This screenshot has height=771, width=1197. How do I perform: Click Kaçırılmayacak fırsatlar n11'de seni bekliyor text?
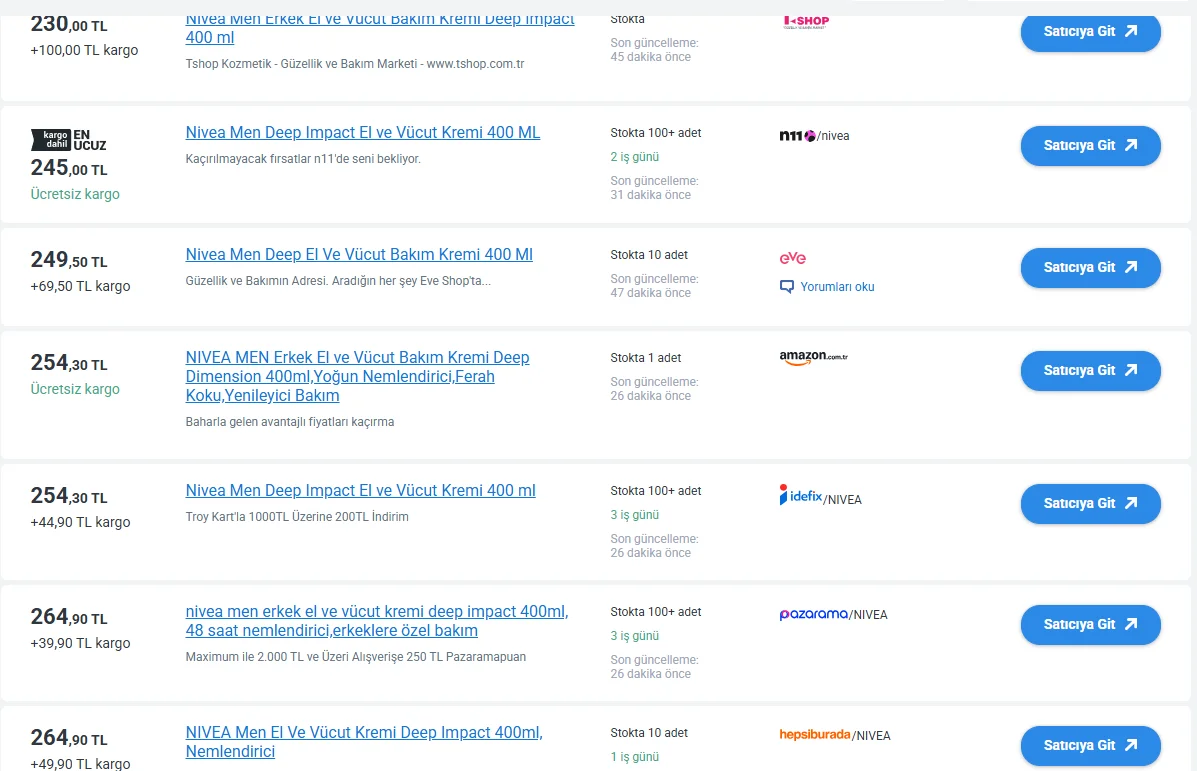[x=303, y=159]
